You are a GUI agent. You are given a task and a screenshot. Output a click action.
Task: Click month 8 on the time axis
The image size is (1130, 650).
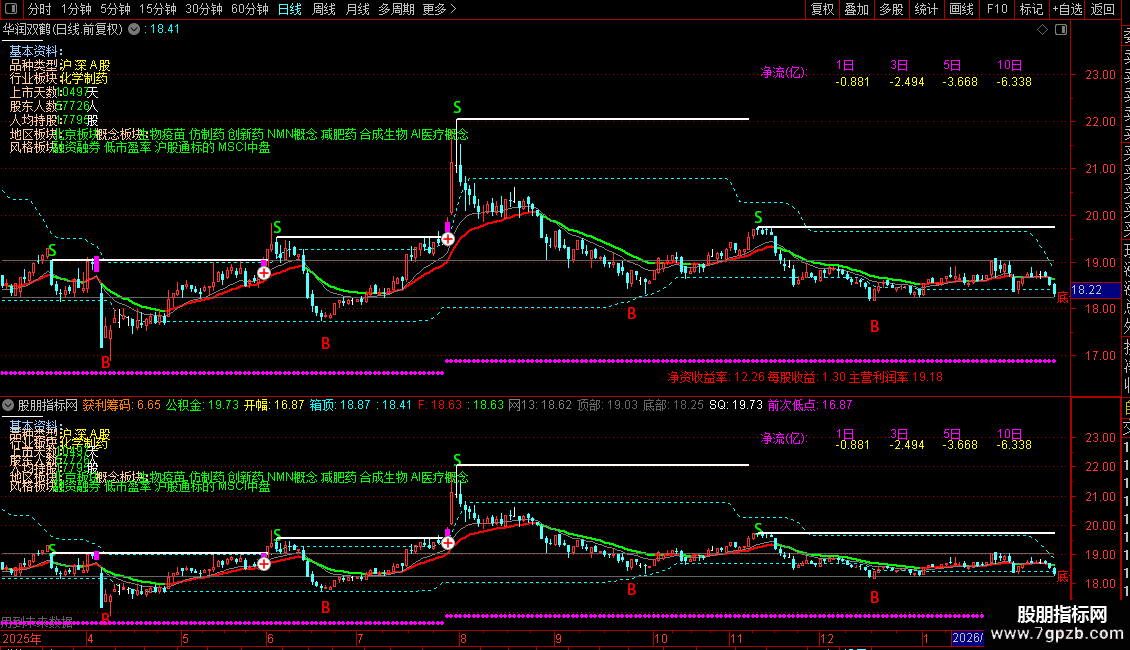click(463, 638)
